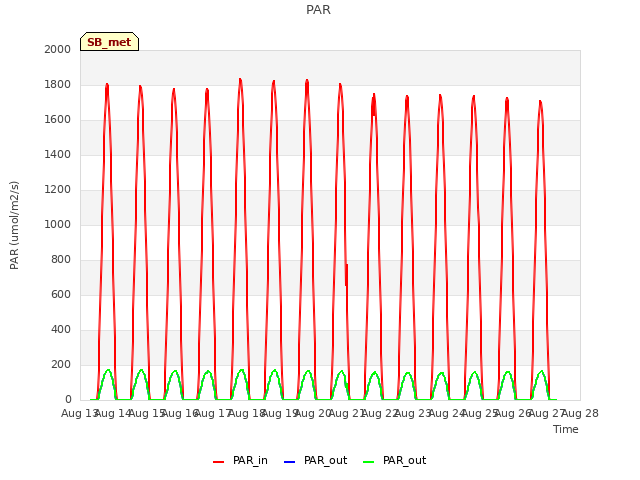Click the y-axis label 600
Image resolution: width=640 pixels, height=480 pixels.
pyautogui.click(x=61, y=294)
